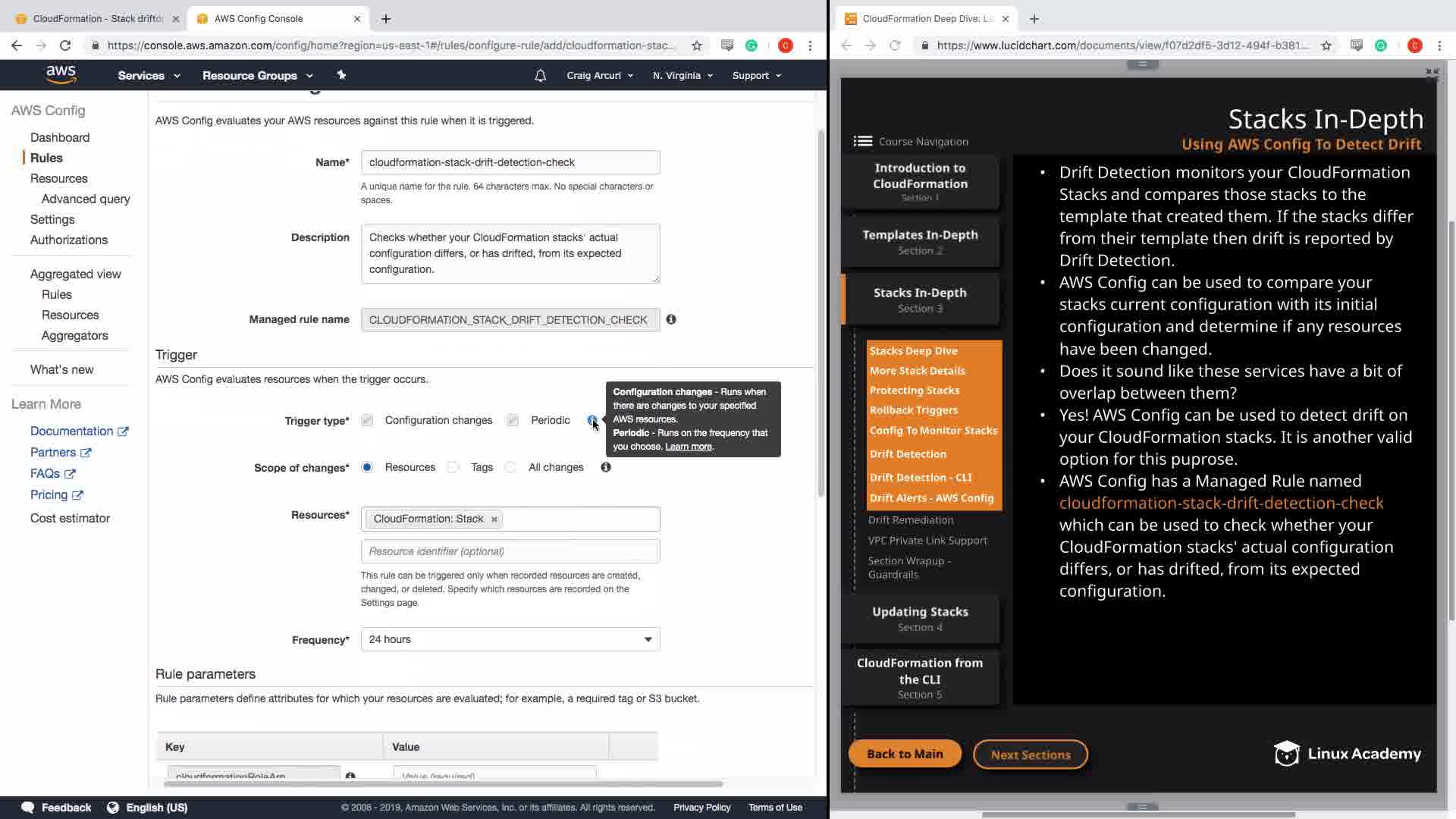Open the N. Virginia region dropdown
The image size is (1456, 819).
click(x=682, y=75)
